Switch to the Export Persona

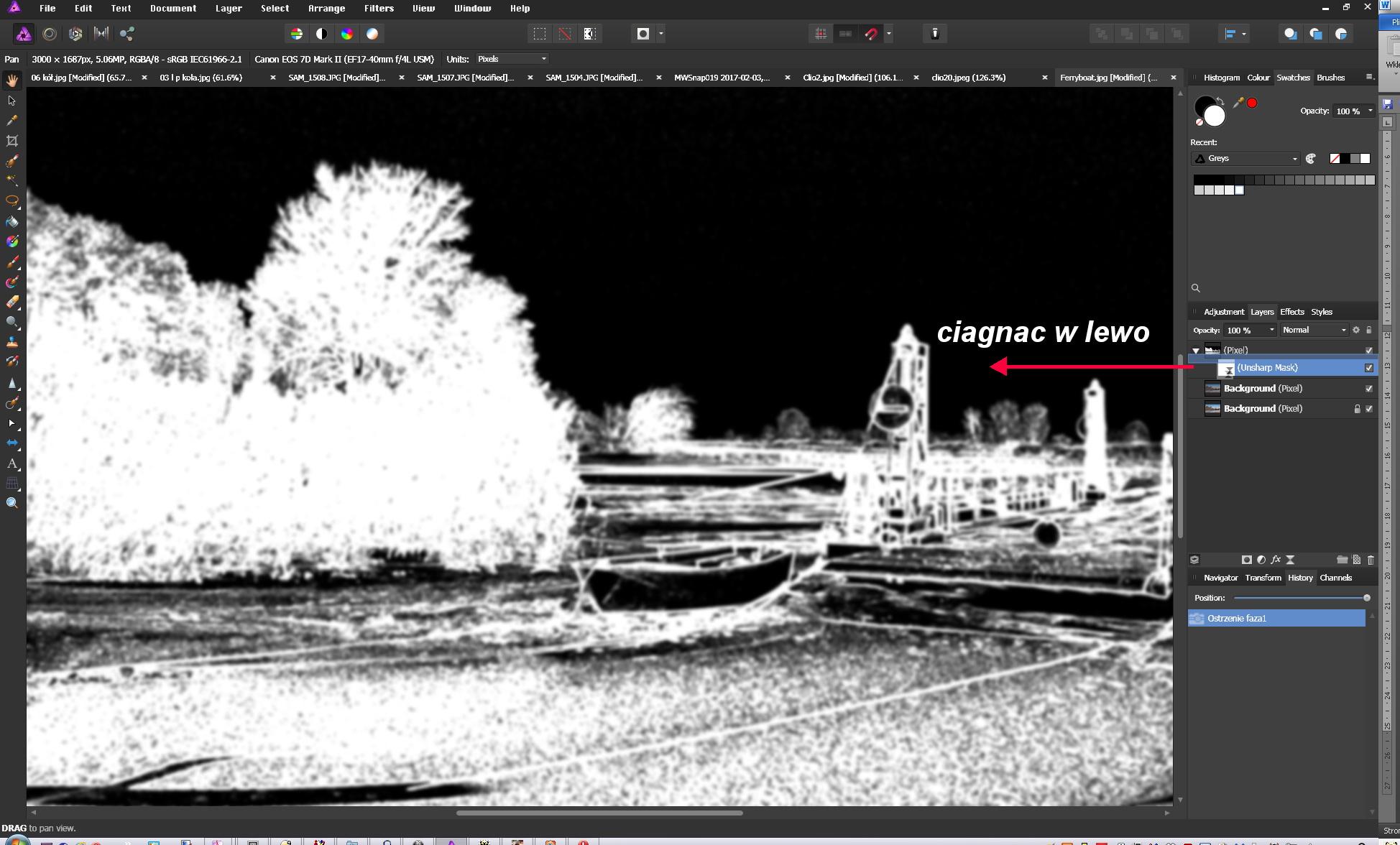pos(127,34)
